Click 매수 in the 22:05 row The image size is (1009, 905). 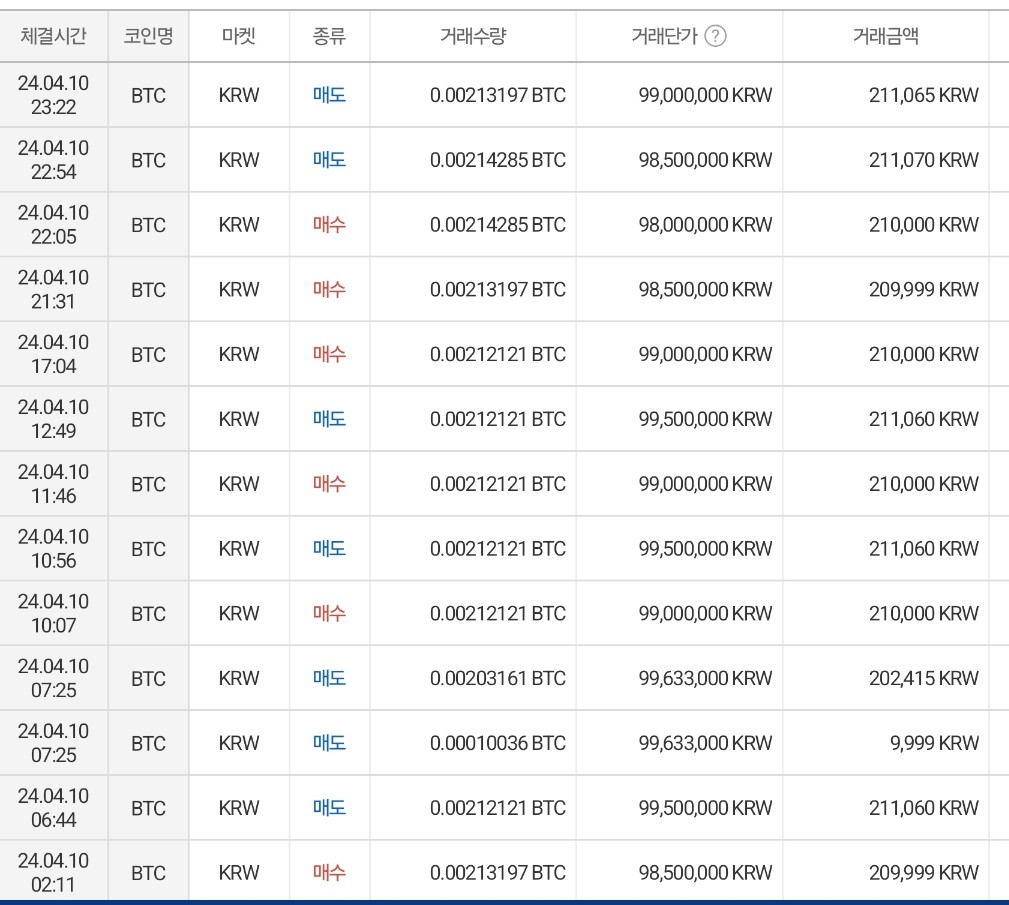(329, 225)
